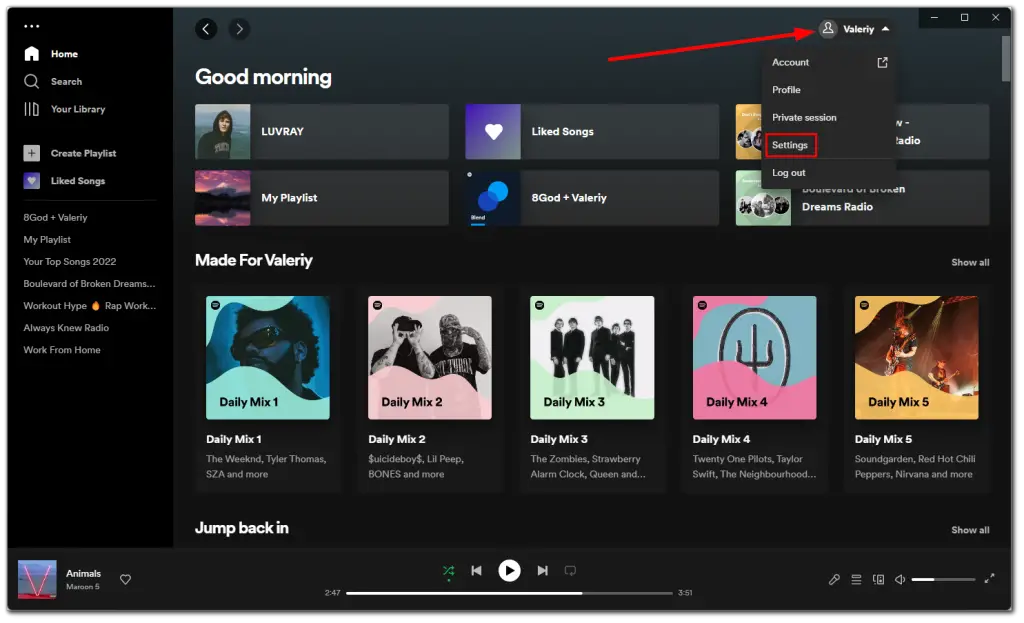Like the currently playing song Animals
Viewport: 1024px width, 623px height.
tap(126, 579)
